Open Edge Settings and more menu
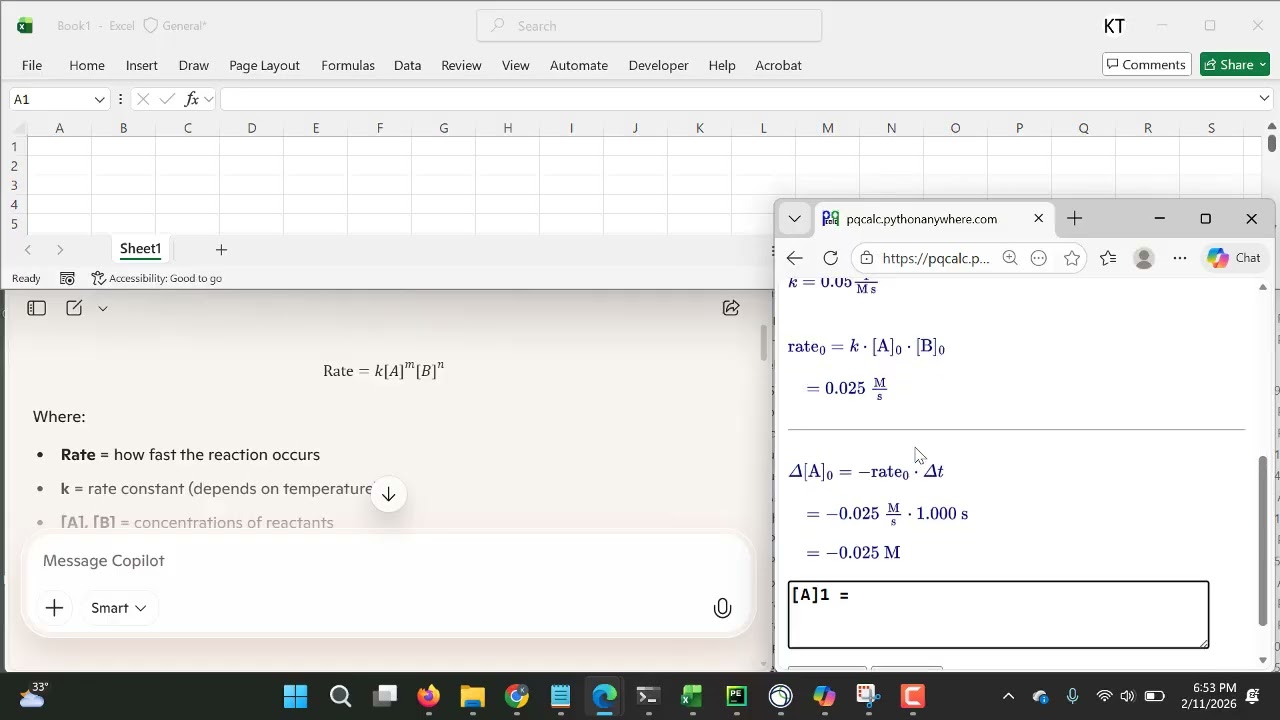The height and width of the screenshot is (720, 1280). pos(1180,258)
